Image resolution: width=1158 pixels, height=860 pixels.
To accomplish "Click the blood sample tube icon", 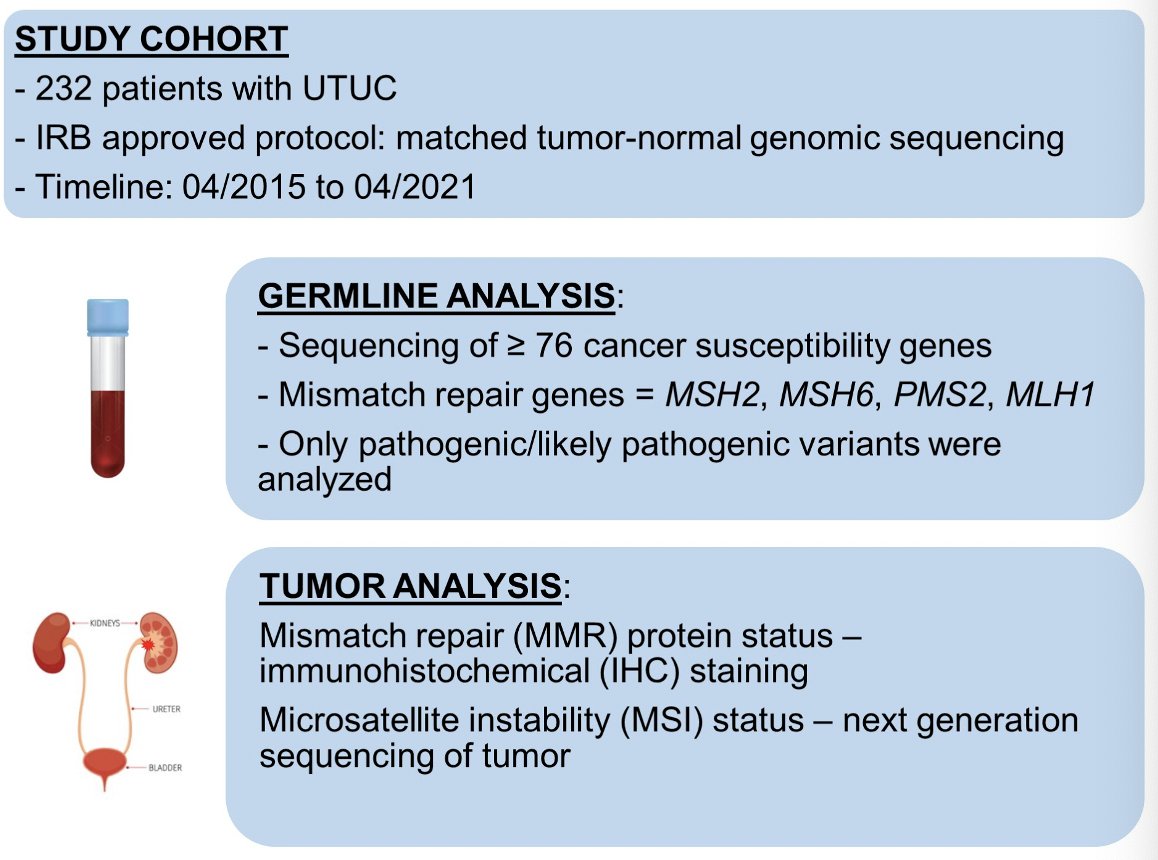I will tap(108, 389).
